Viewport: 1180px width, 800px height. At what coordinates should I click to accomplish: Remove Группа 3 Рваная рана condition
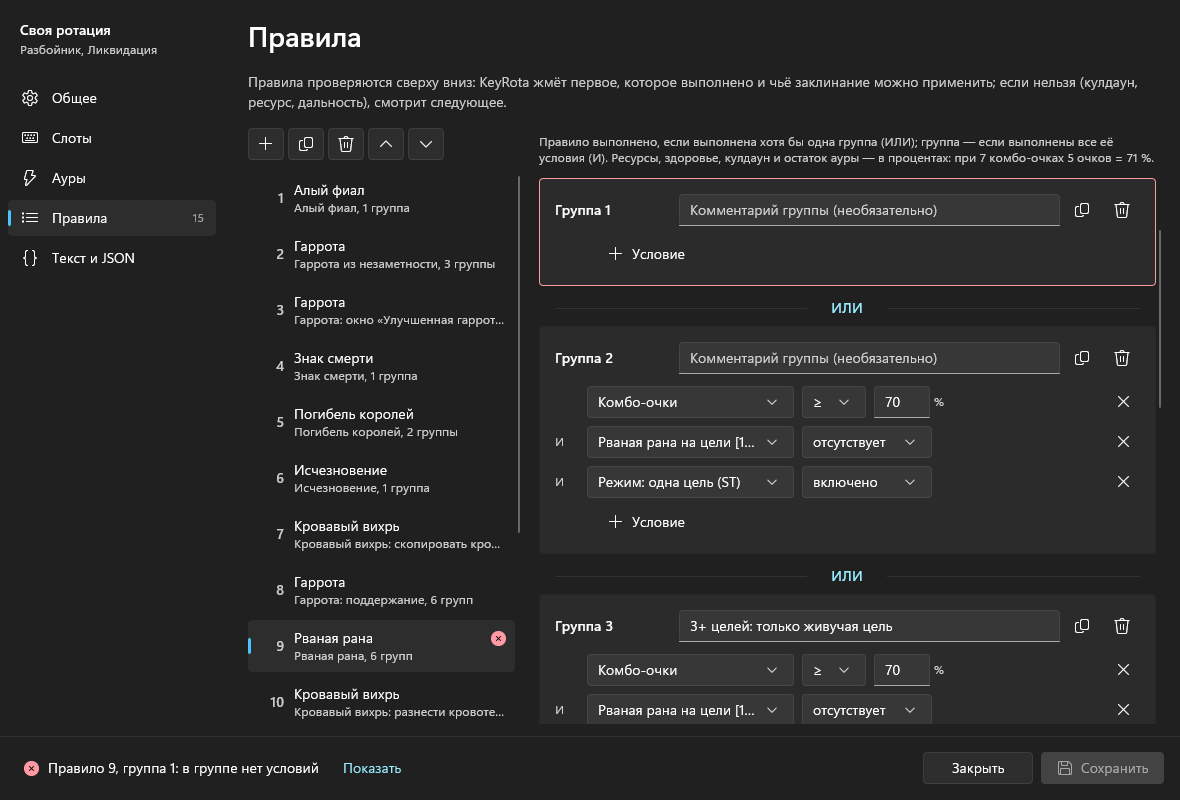pyautogui.click(x=1124, y=710)
